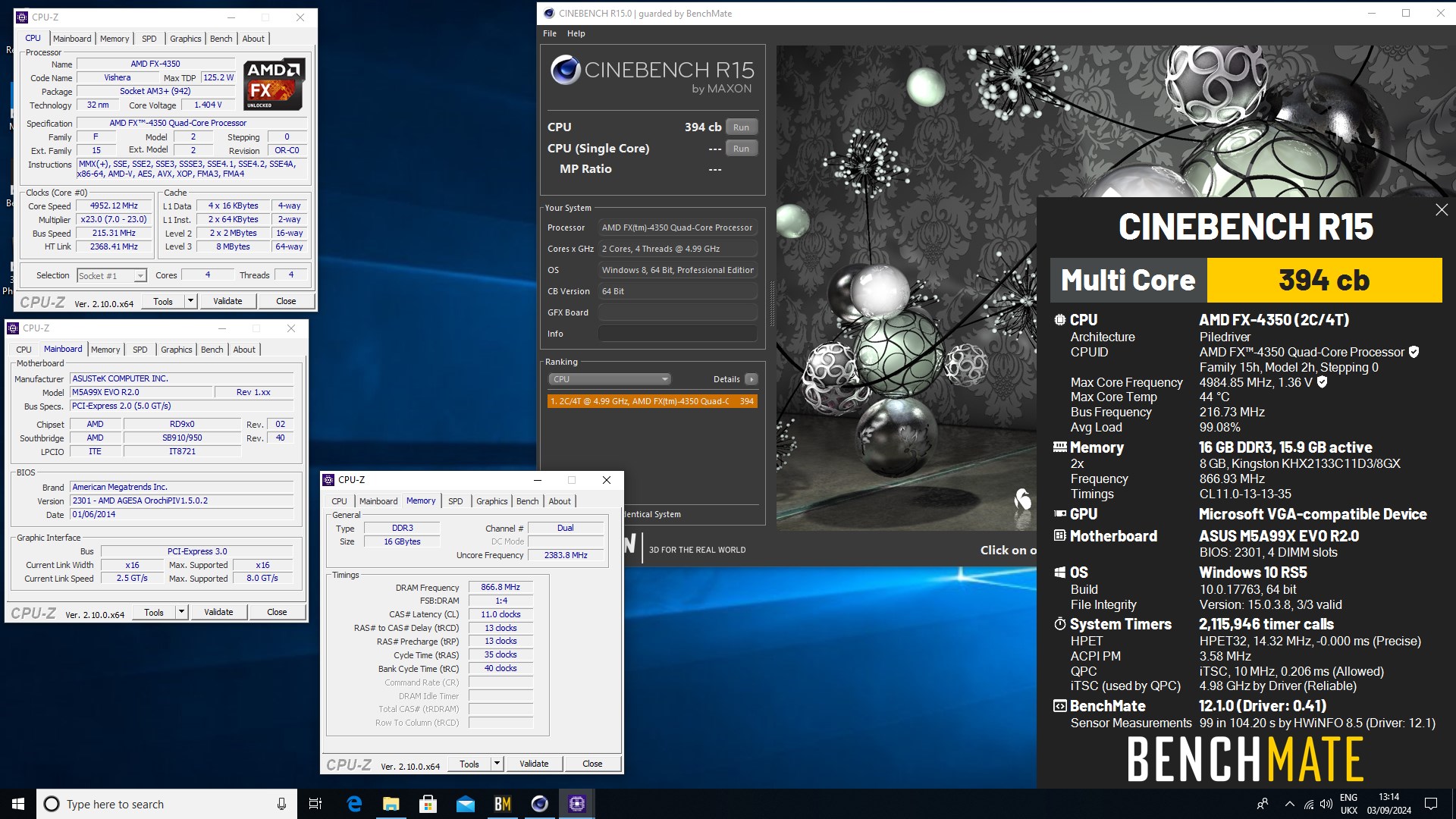
Task: Expand Tools dropdown arrow in Memory CPU-Z window
Action: point(497,764)
